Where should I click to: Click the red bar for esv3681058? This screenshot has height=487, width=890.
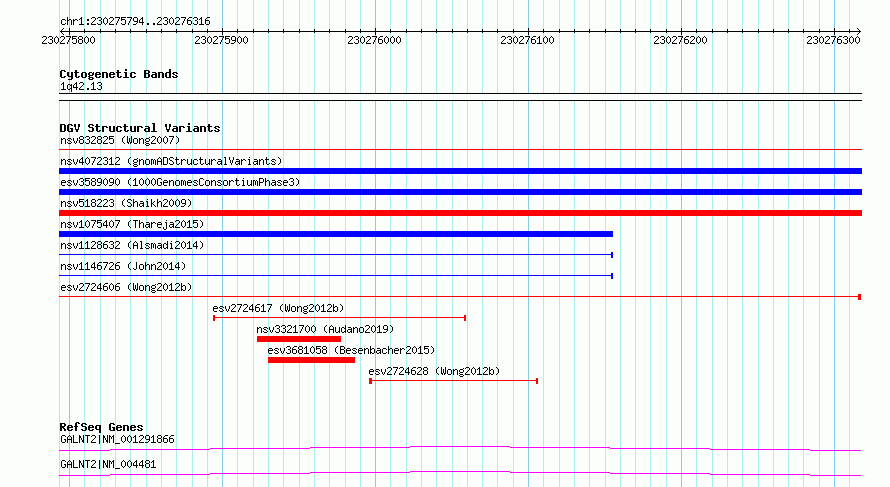tap(311, 360)
